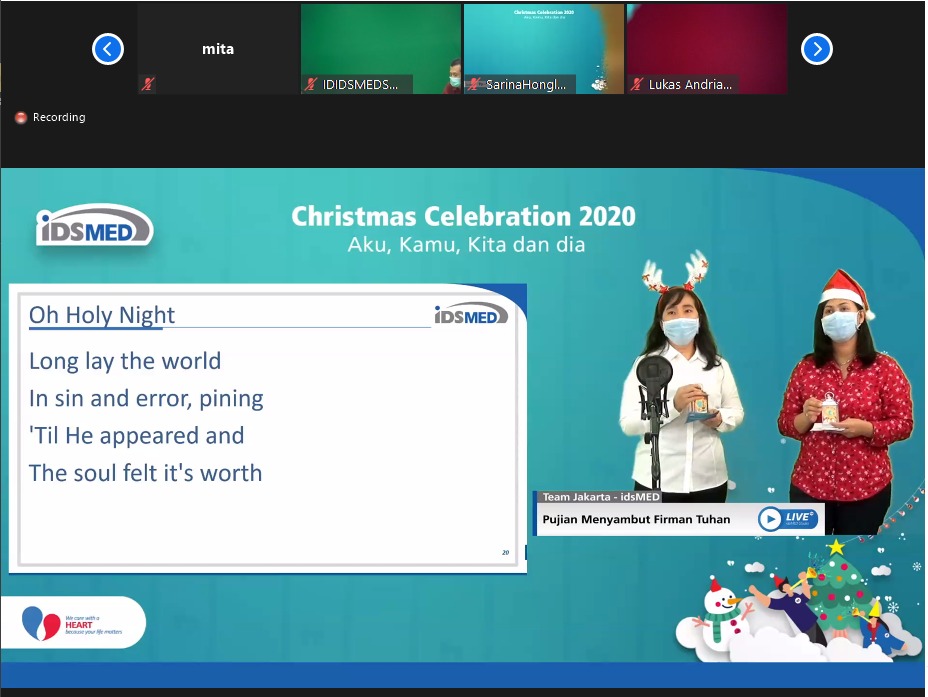Viewport: 928px width, 697px height.
Task: Click the LIVE play badge
Action: [x=788, y=519]
